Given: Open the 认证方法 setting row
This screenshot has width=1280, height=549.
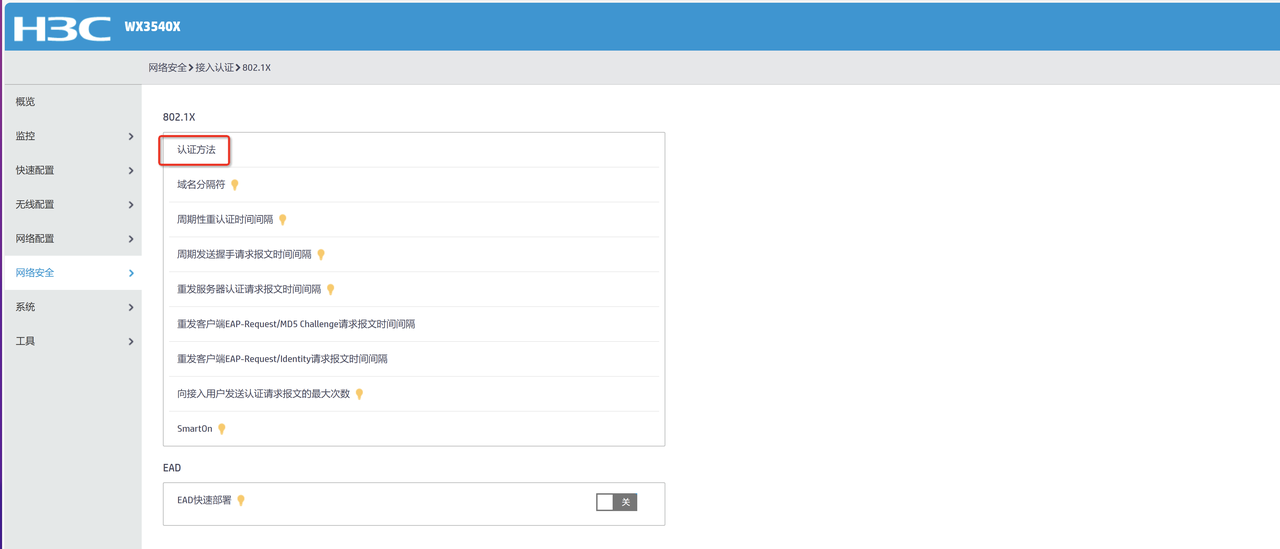Looking at the screenshot, I should coord(414,150).
